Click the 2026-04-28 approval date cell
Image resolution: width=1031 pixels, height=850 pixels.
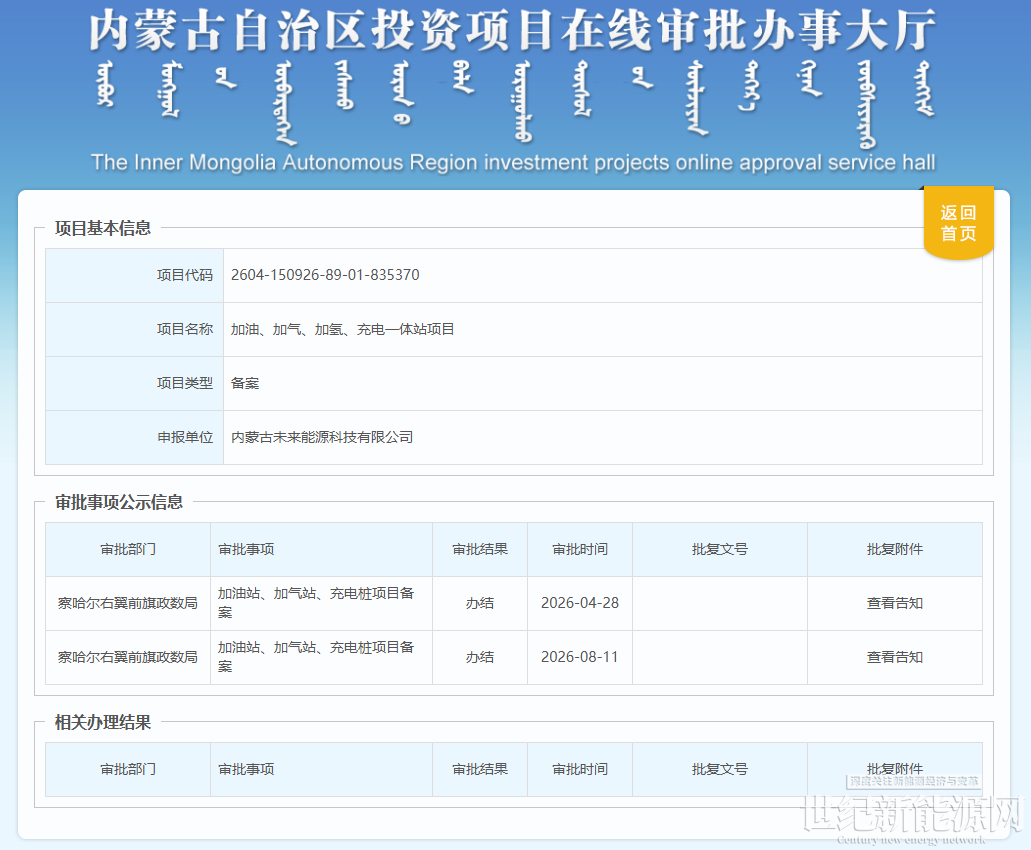click(579, 603)
